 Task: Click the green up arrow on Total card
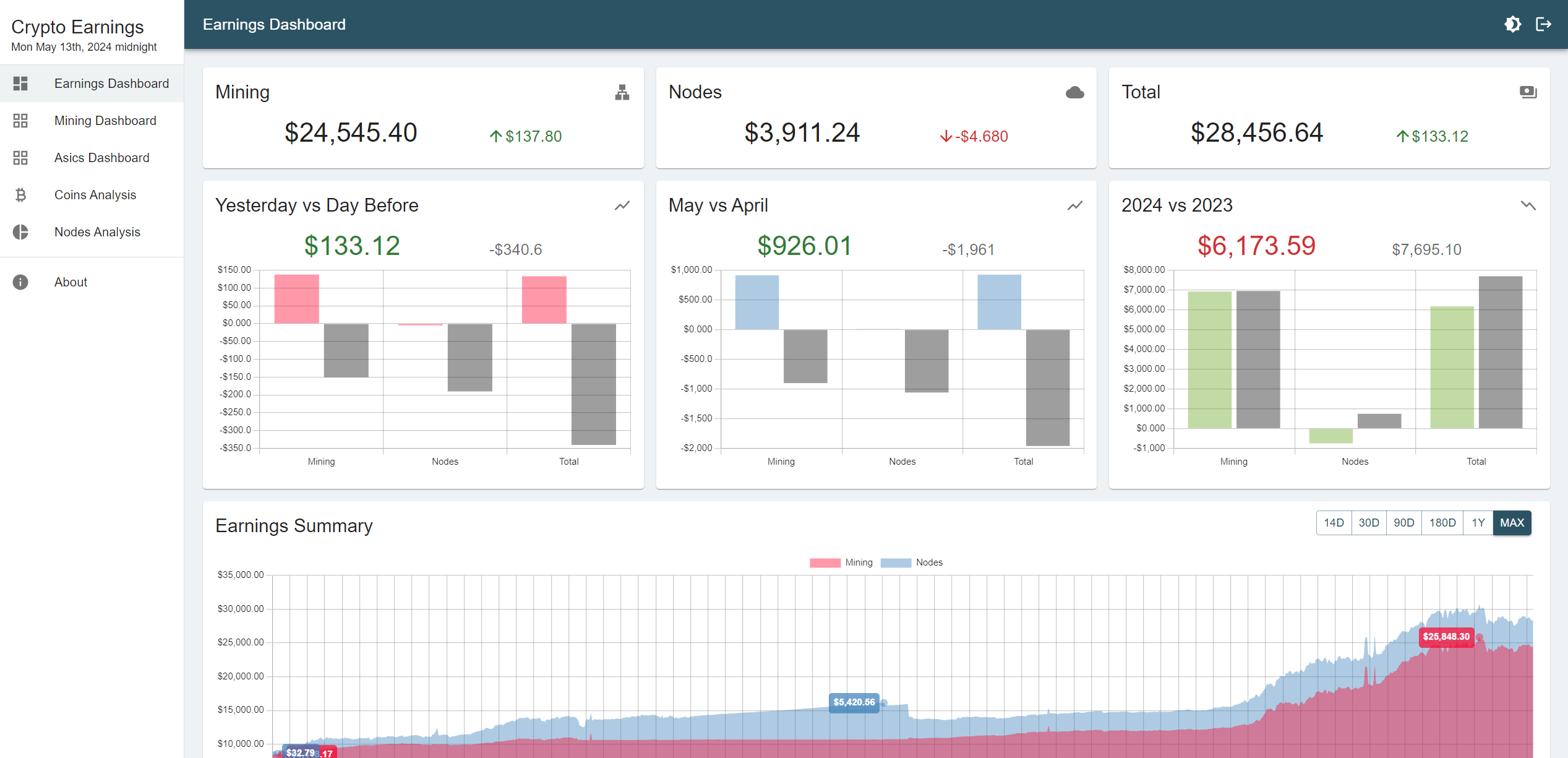pos(1402,136)
